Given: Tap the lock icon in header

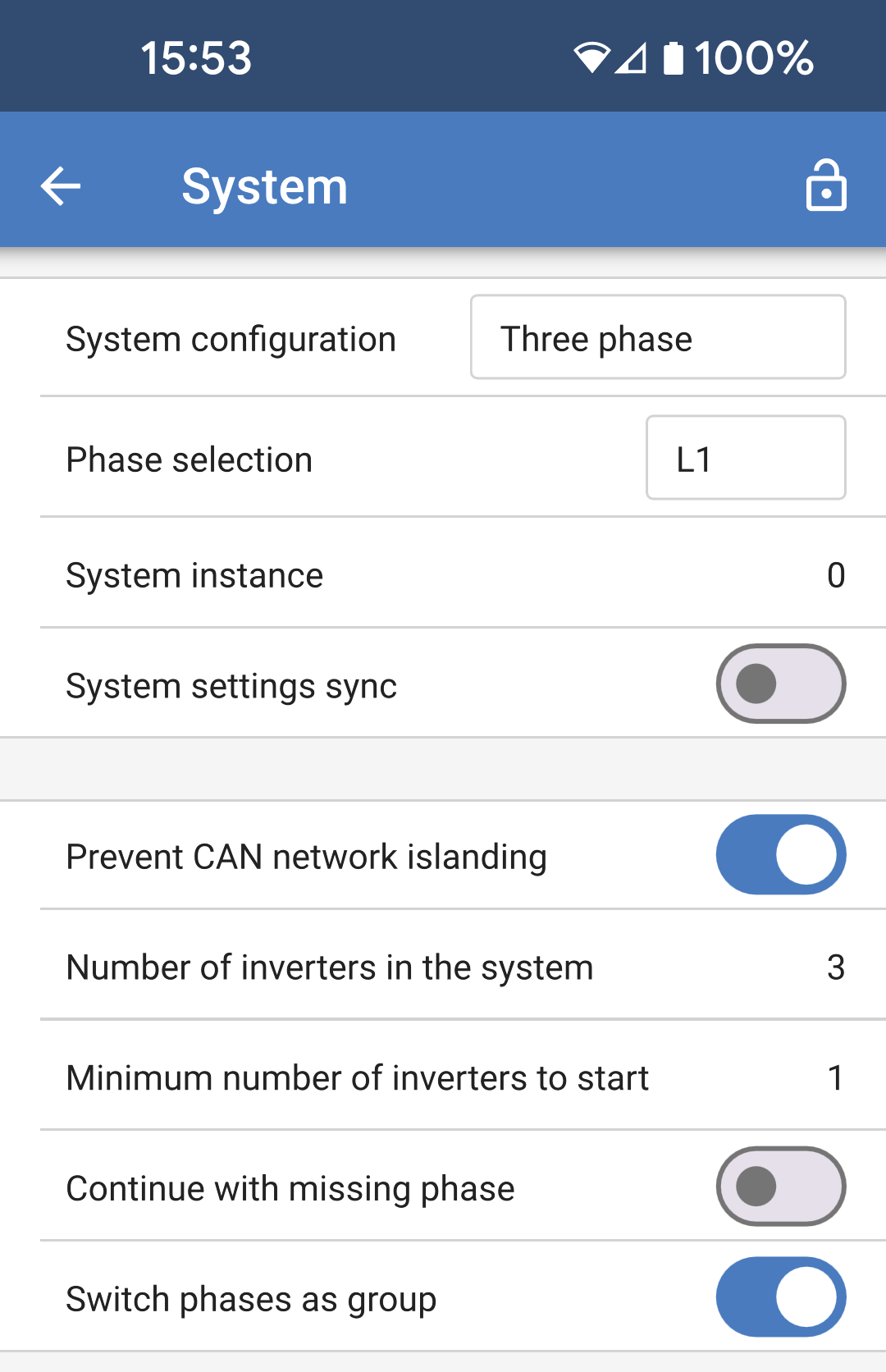Looking at the screenshot, I should pyautogui.click(x=825, y=186).
